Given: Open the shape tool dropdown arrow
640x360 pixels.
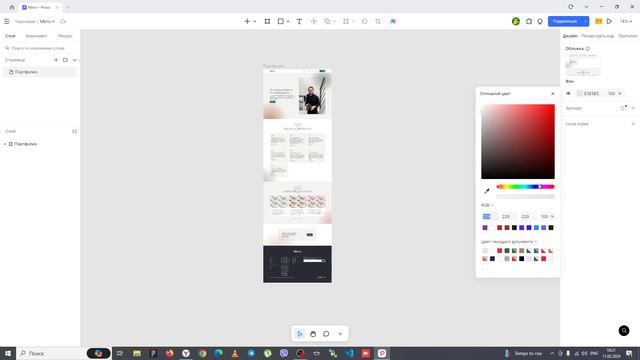Looking at the screenshot, I should tap(288, 21).
